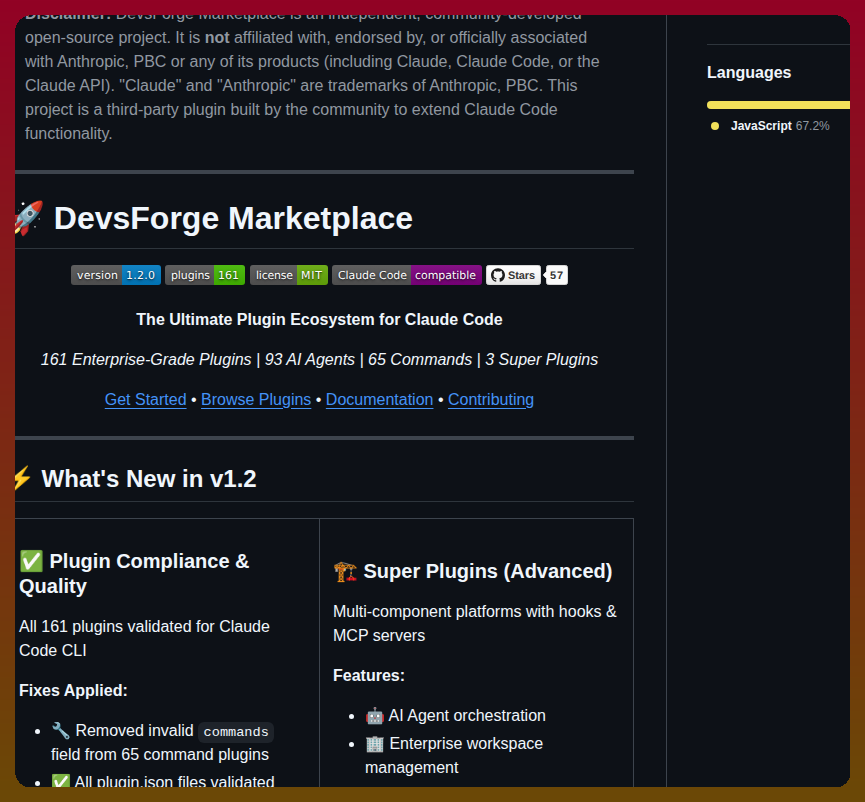865x802 pixels.
Task: Click the What's New in v1.2 heading
Action: coord(149,478)
